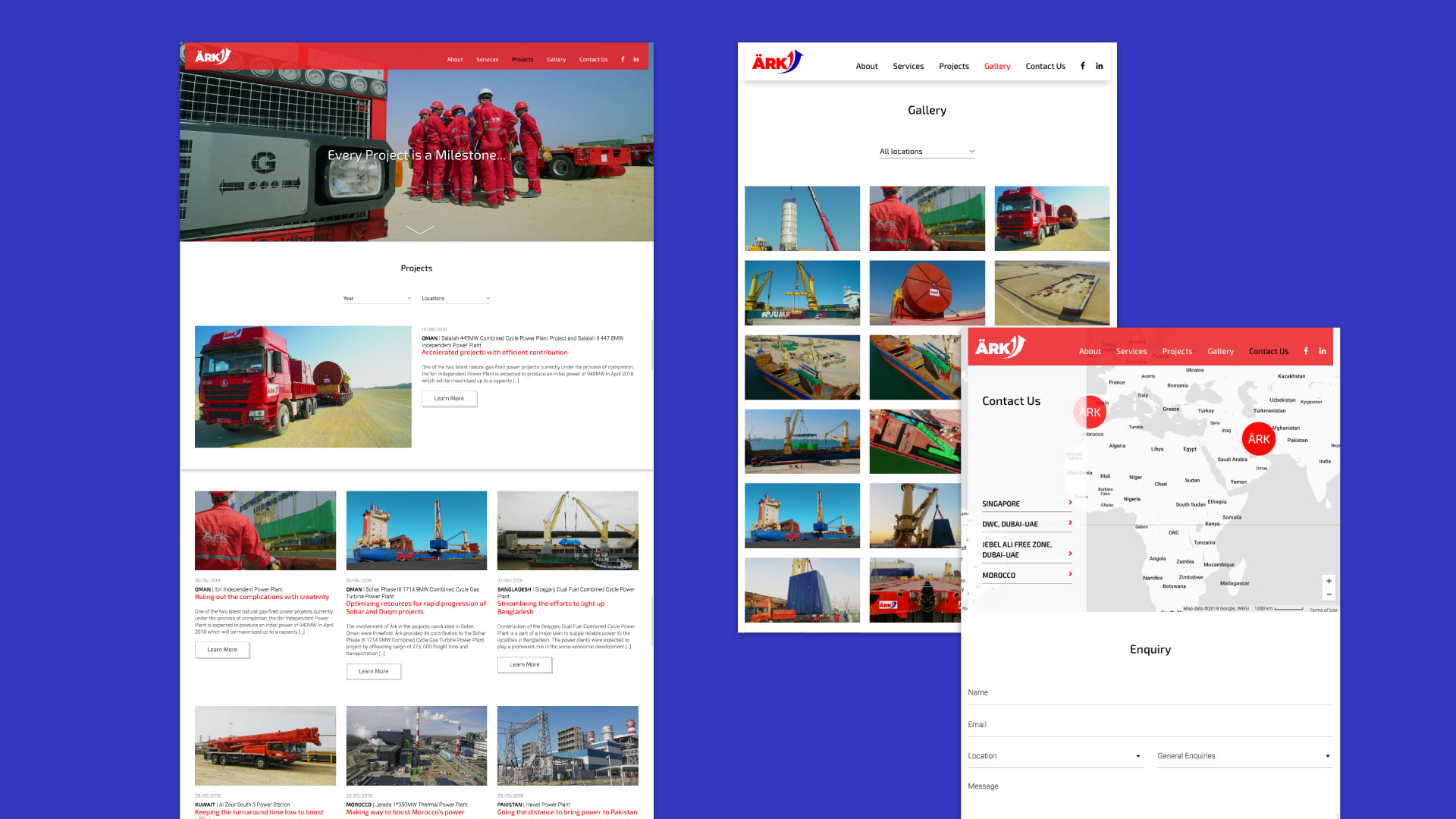Click the Name input field
The width and height of the screenshot is (1456, 819).
coord(1150,692)
